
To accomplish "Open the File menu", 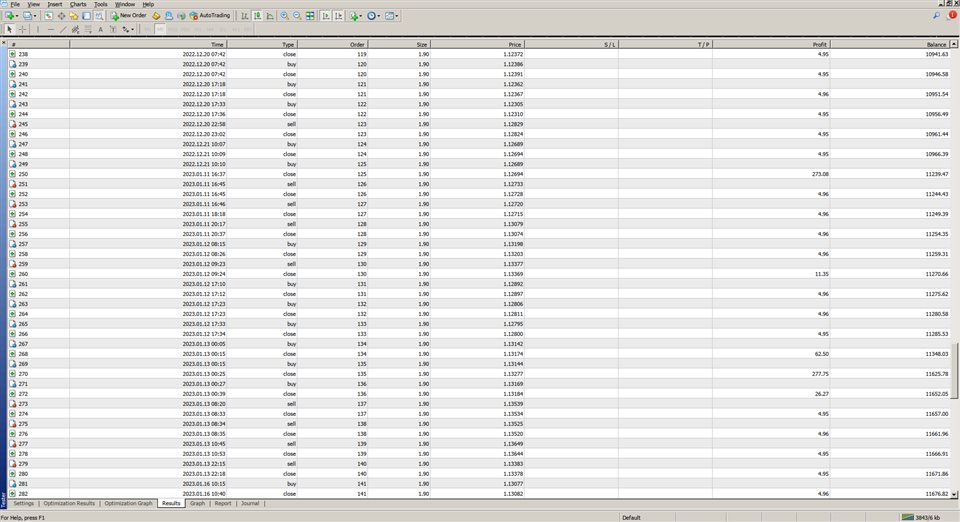I will click(x=15, y=4).
